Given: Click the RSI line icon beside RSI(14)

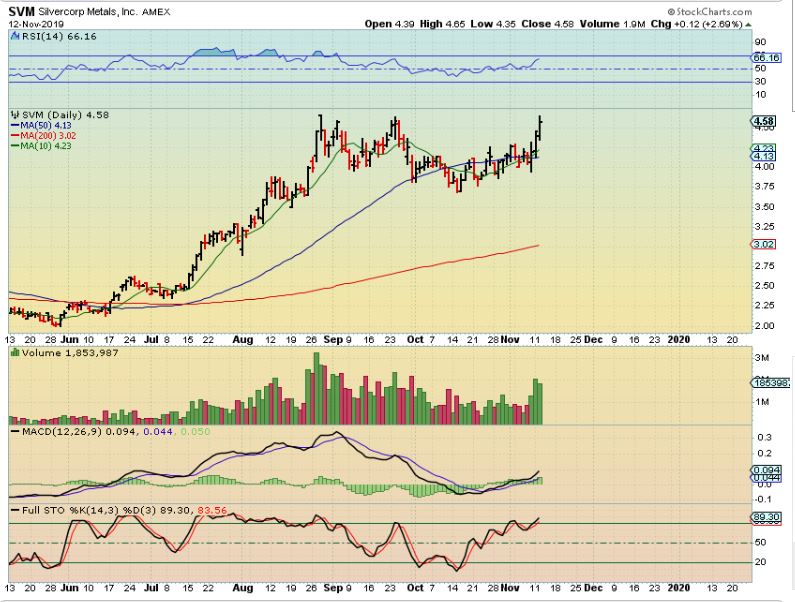Looking at the screenshot, I should pyautogui.click(x=15, y=37).
